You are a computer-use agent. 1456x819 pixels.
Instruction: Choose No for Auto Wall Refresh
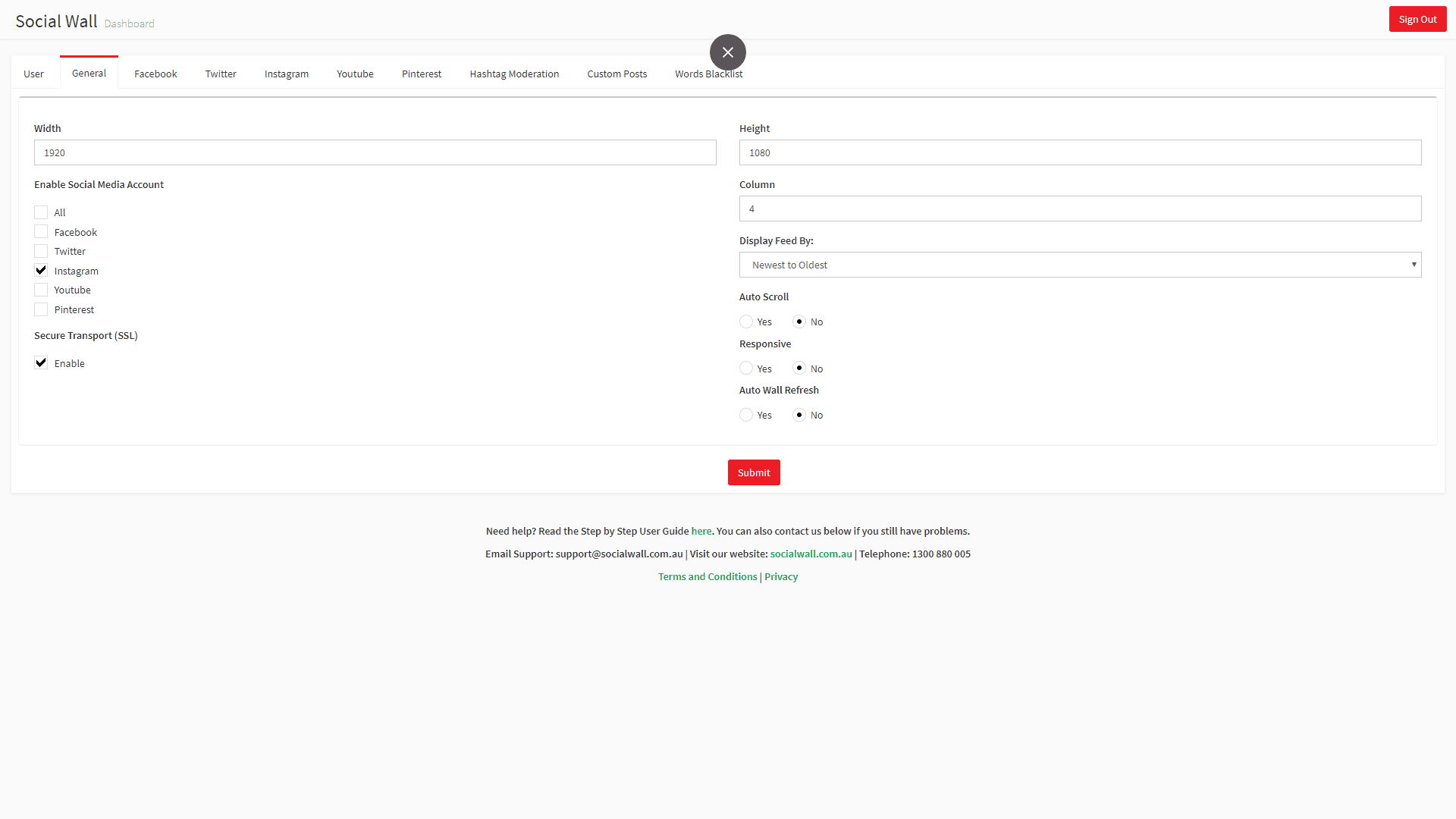tap(799, 415)
